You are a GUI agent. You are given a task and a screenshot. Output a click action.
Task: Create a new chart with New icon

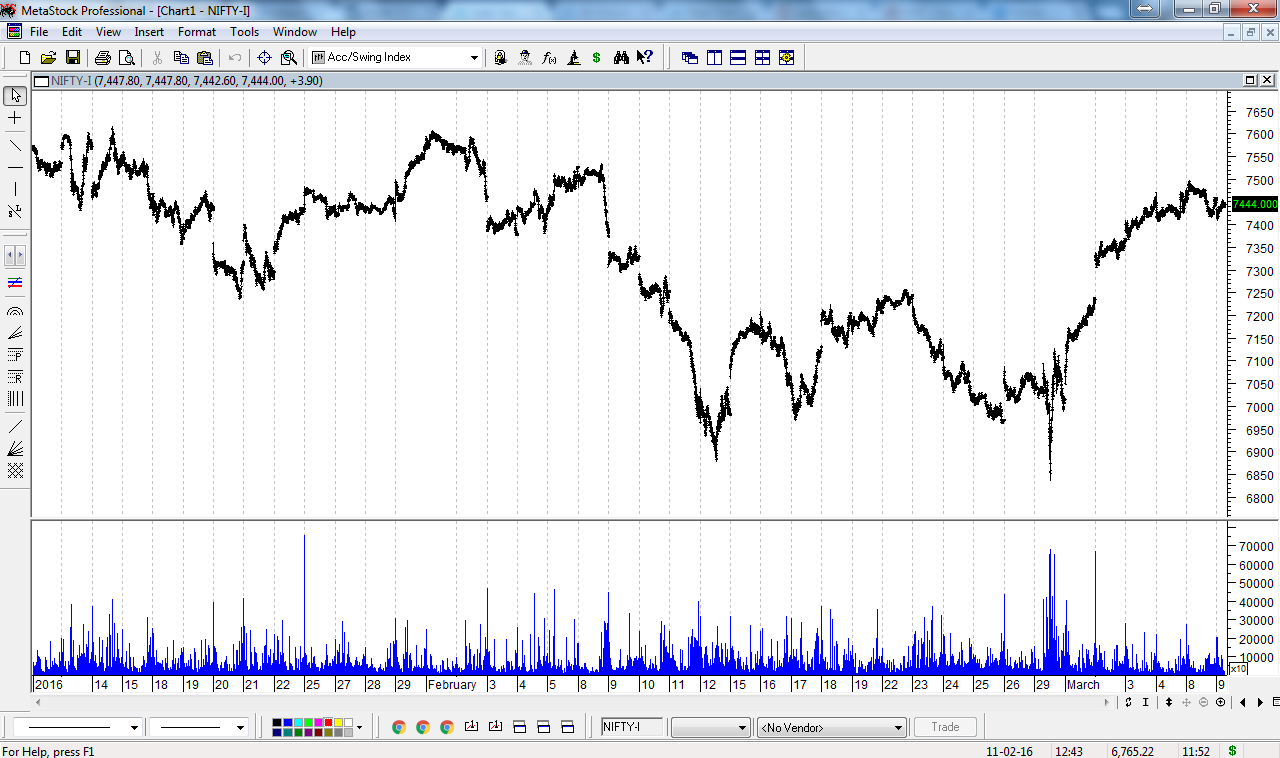[25, 58]
